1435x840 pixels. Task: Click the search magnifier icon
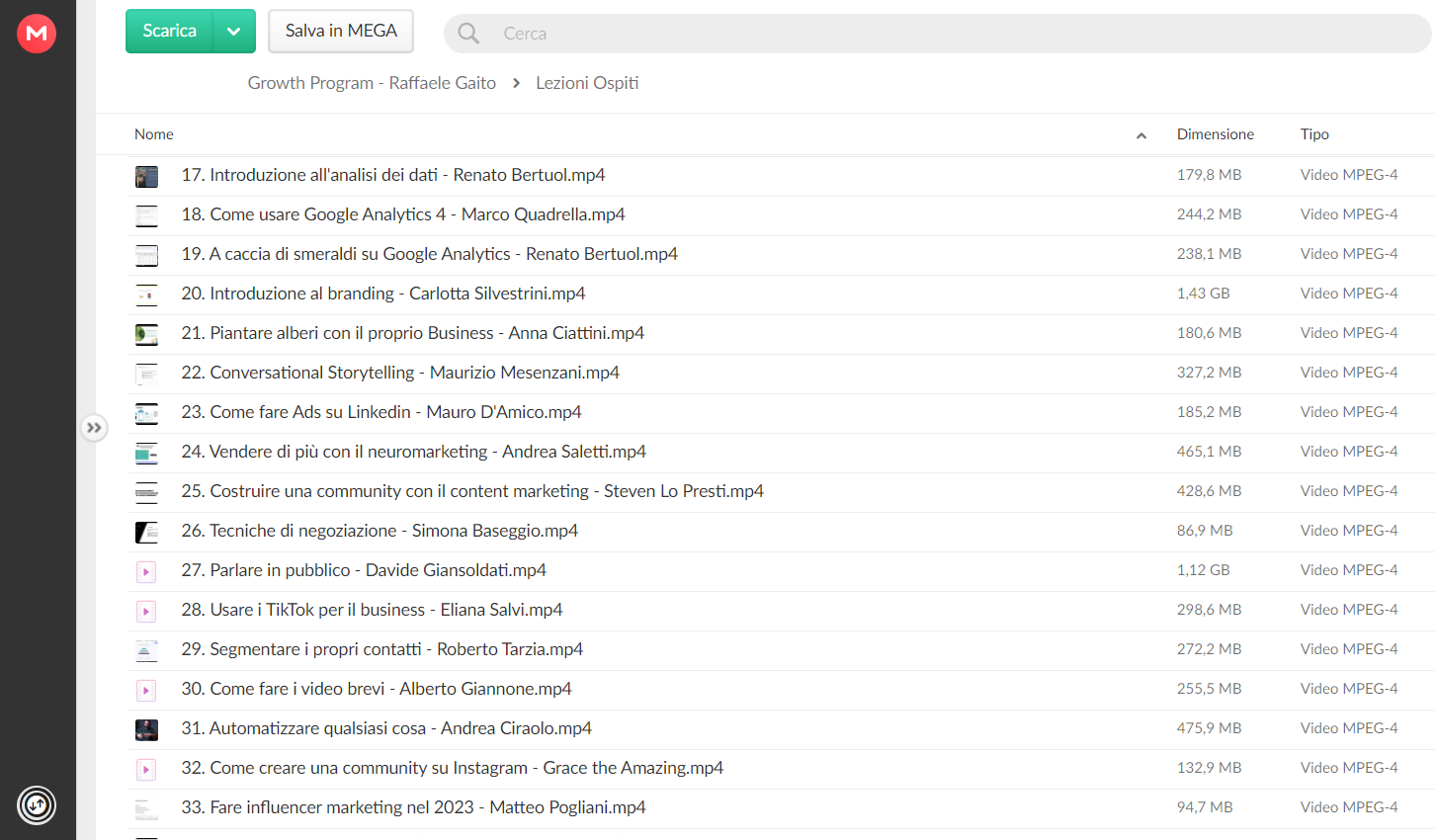tap(468, 34)
